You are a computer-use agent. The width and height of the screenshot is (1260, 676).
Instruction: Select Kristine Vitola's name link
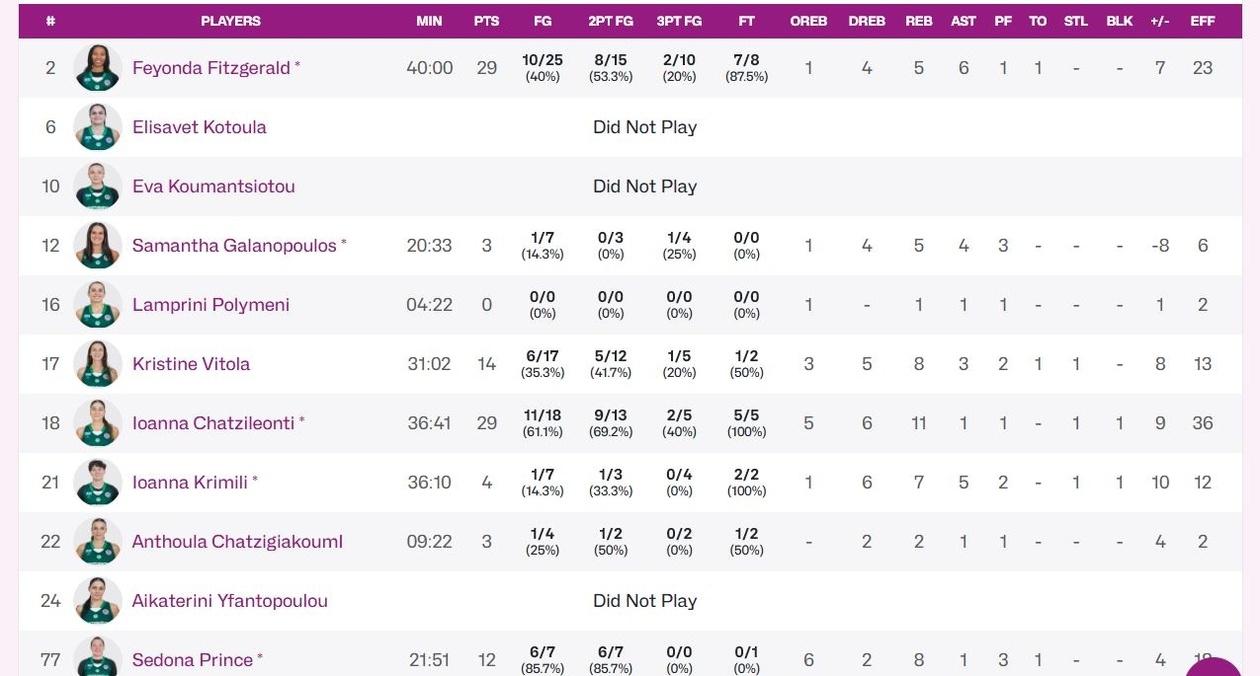190,364
